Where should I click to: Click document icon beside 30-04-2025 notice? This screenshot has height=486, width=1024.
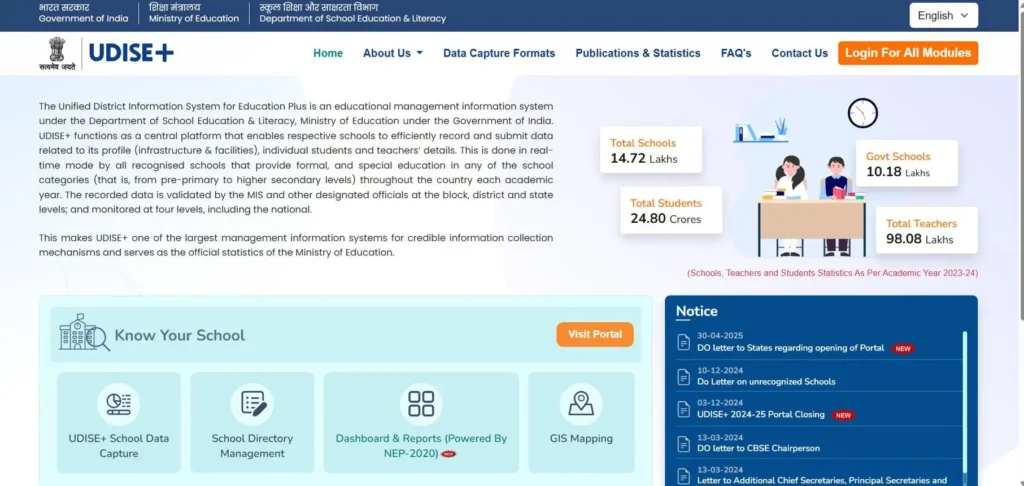[x=684, y=342]
